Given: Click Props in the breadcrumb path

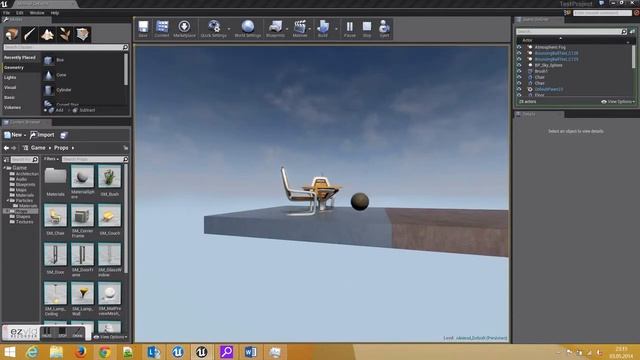Looking at the screenshot, I should (61, 148).
